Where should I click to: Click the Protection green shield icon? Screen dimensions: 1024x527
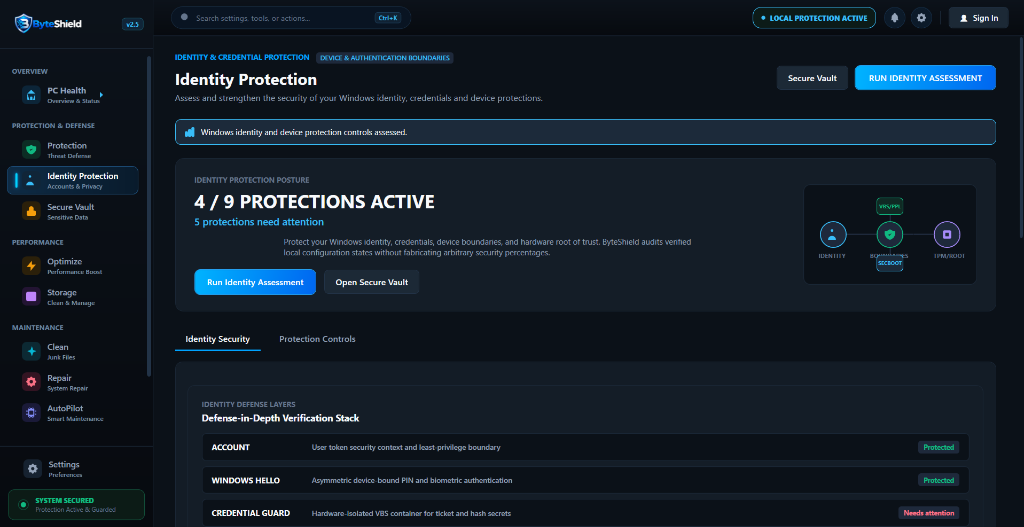tap(31, 150)
